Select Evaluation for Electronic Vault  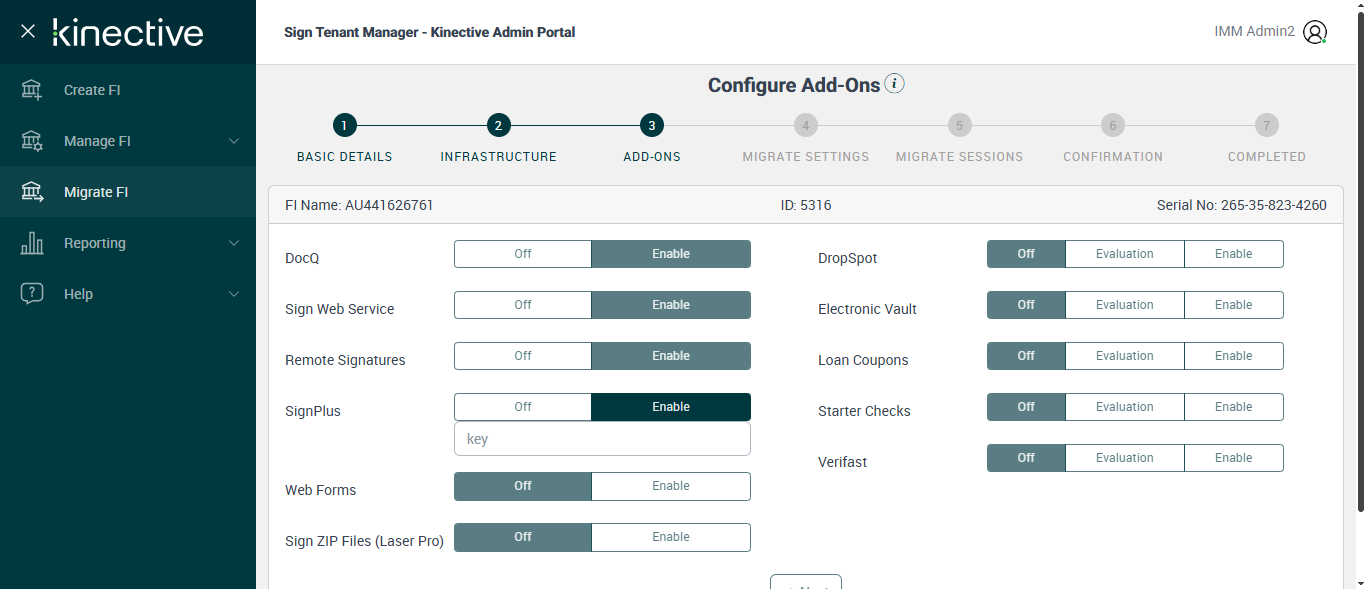pyautogui.click(x=1124, y=305)
